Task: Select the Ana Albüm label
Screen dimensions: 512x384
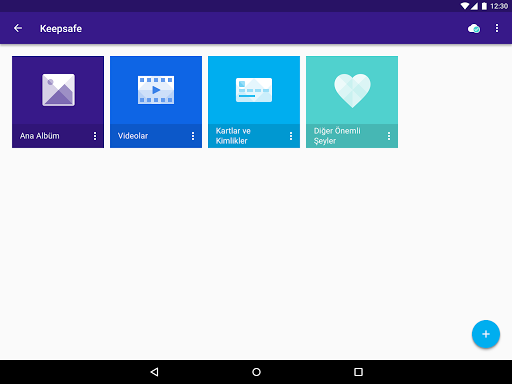Action: click(40, 136)
